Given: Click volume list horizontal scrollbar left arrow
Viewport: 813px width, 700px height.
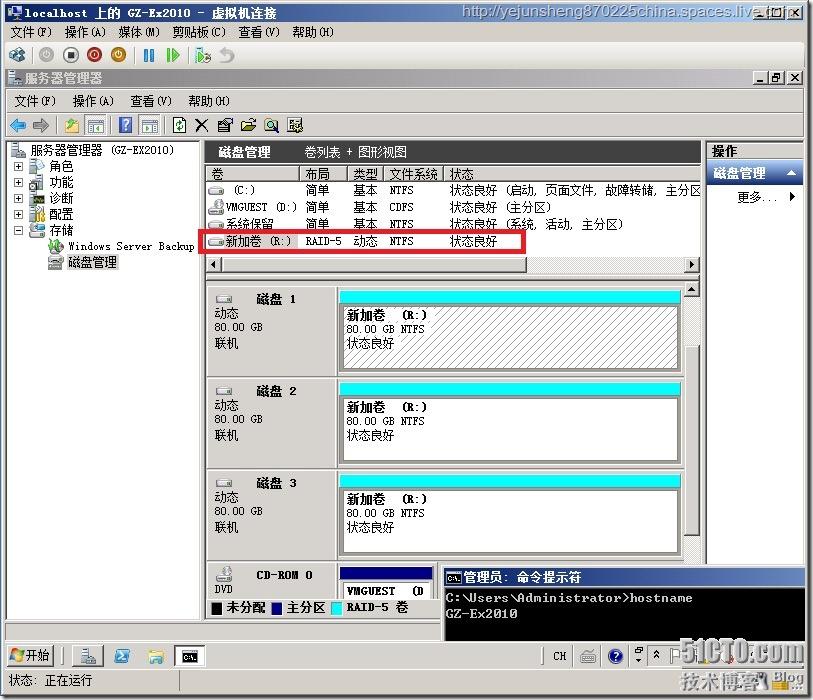Looking at the screenshot, I should [x=214, y=264].
